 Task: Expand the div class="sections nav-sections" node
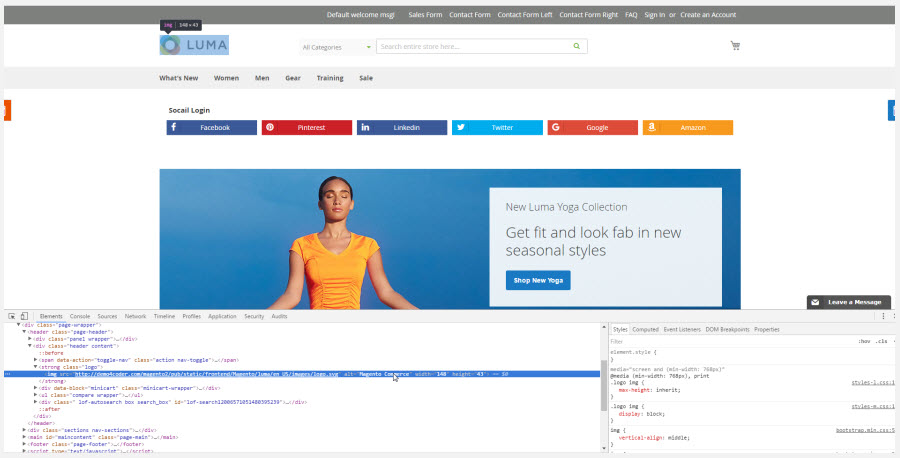24,430
